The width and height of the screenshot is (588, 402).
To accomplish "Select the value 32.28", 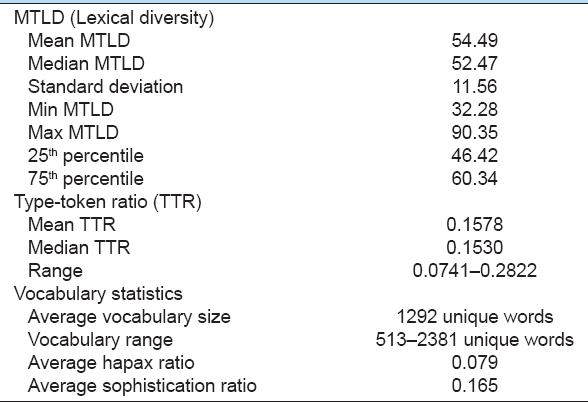I will 474,110.
